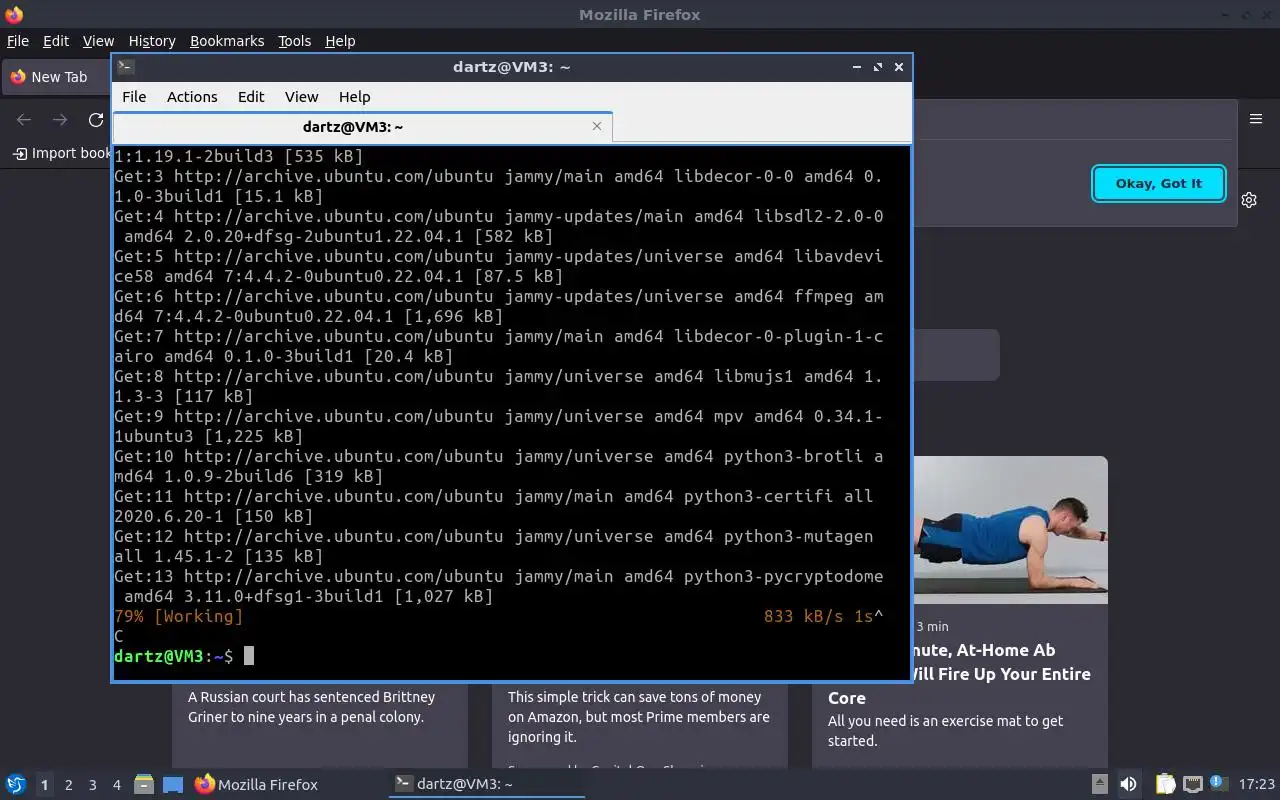Maximize the terminal window

878,67
